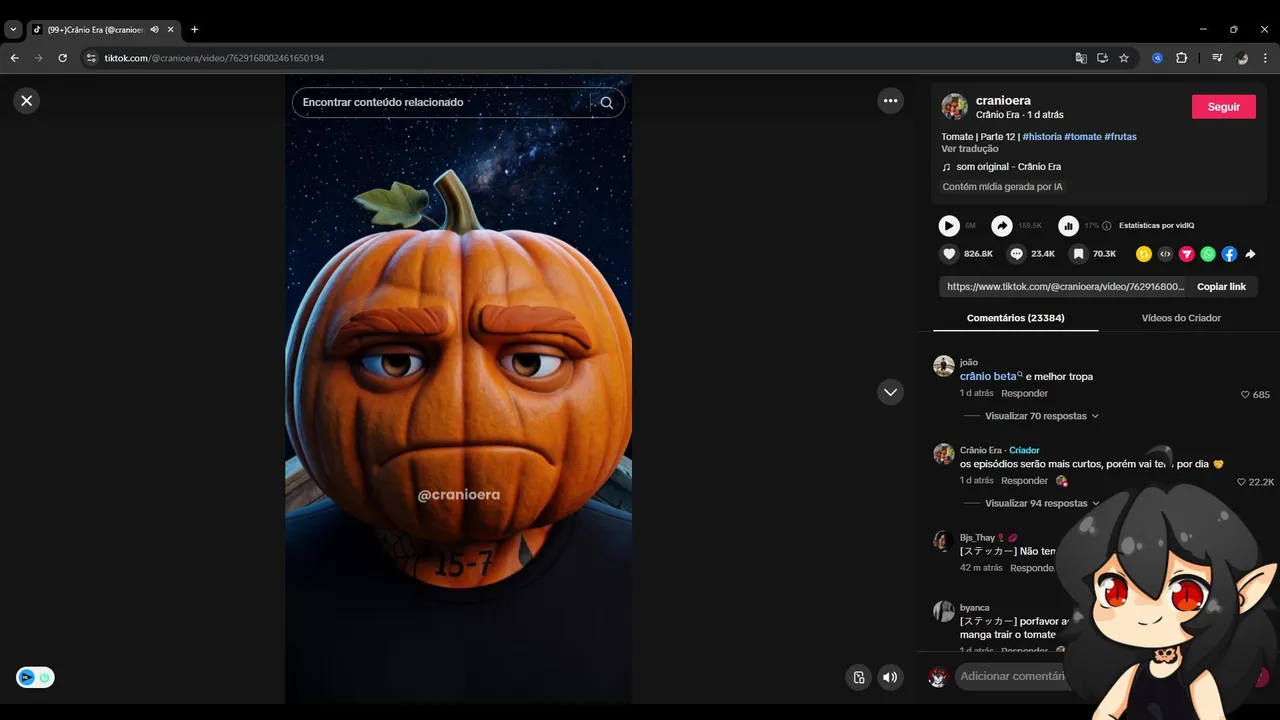Click the search magnifier in the related content bar
The image size is (1280, 720).
(x=607, y=102)
